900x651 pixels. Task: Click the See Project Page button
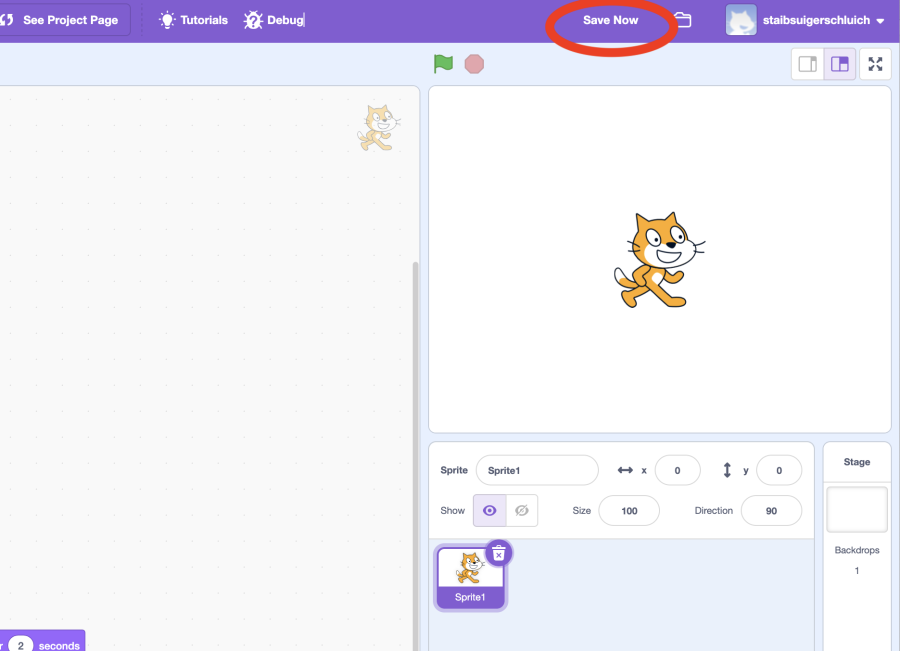coord(62,20)
